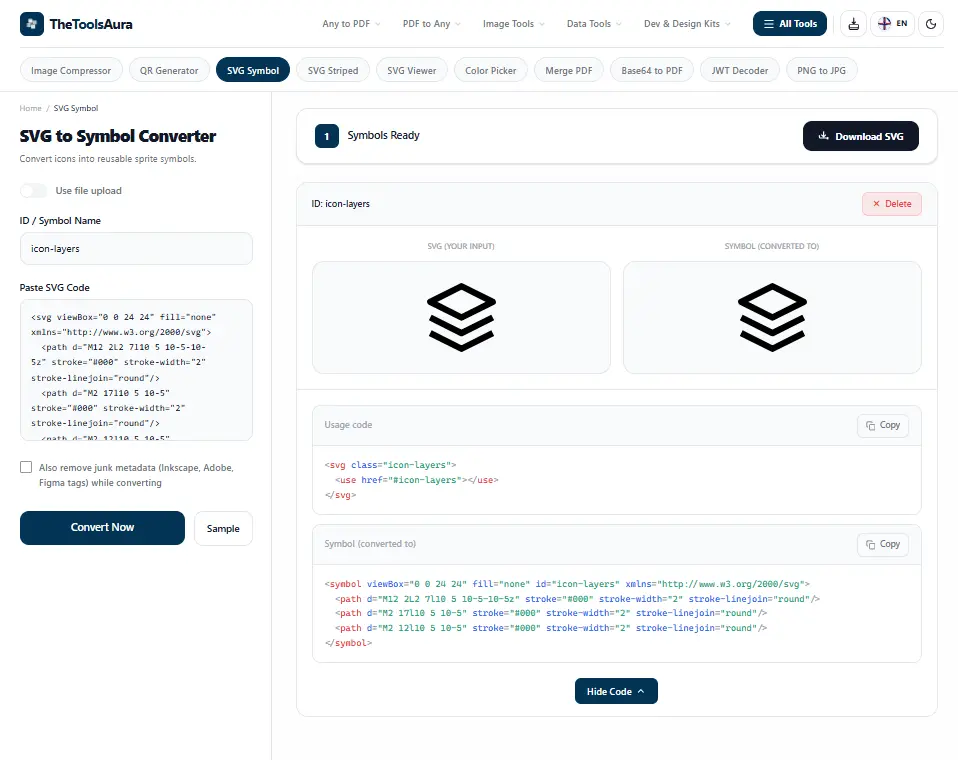
Task: Click inside the Paste SVG Code textarea
Action: click(x=136, y=370)
